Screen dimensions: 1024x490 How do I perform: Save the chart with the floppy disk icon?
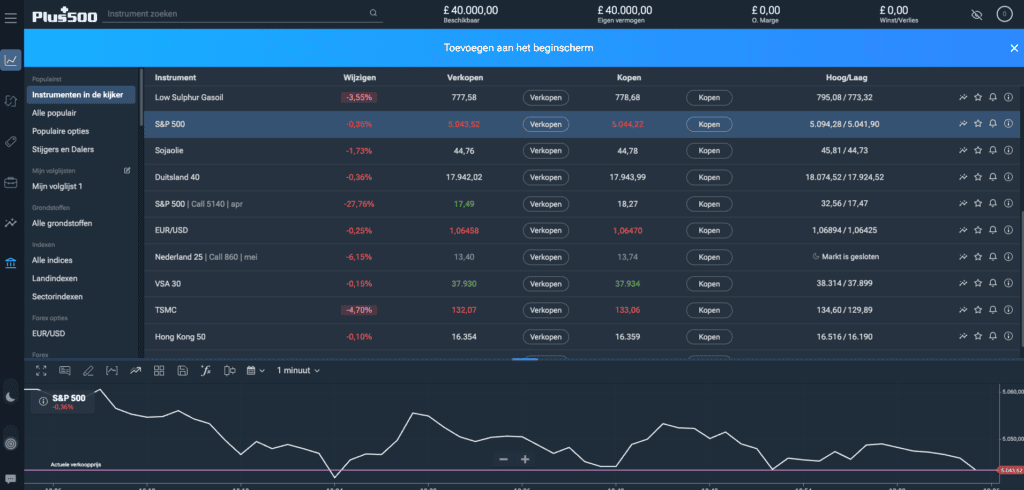(x=182, y=371)
